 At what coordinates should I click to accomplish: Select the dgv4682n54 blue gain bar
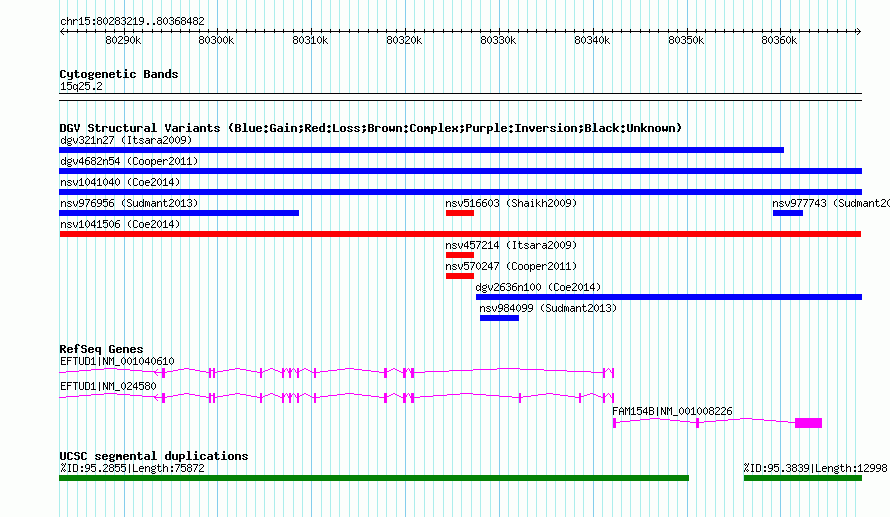[460, 171]
